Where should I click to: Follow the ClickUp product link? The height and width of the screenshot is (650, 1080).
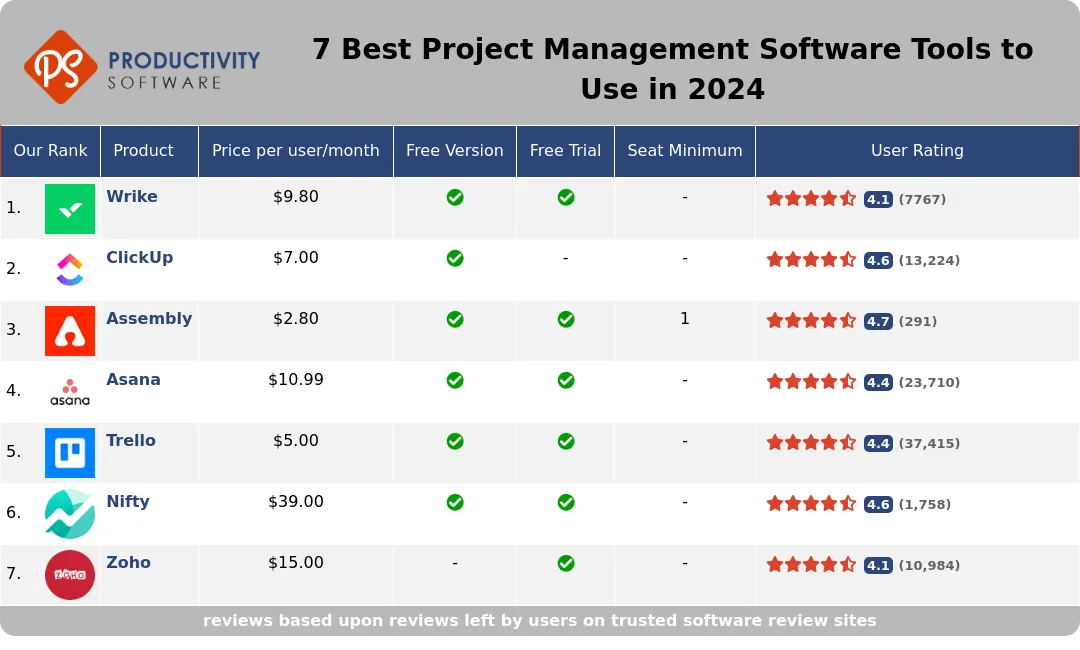(x=140, y=258)
